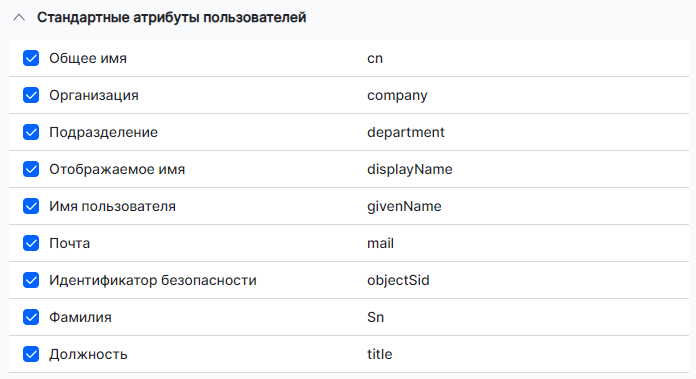
Task: Select the department attribute text
Action: pos(406,133)
